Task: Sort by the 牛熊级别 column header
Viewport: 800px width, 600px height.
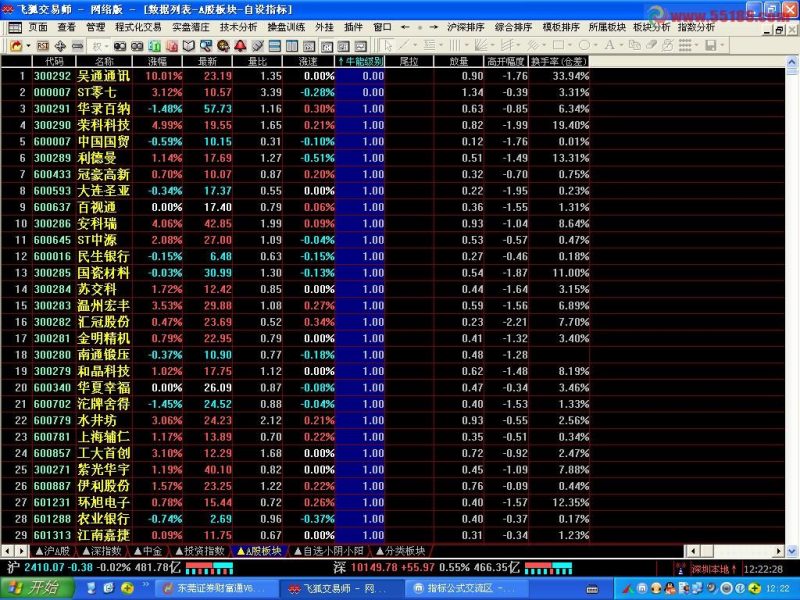Action: tap(360, 62)
